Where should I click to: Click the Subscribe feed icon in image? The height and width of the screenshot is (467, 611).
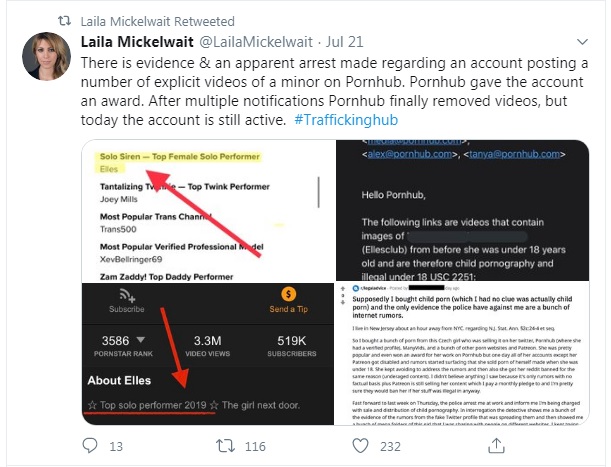pyautogui.click(x=127, y=295)
